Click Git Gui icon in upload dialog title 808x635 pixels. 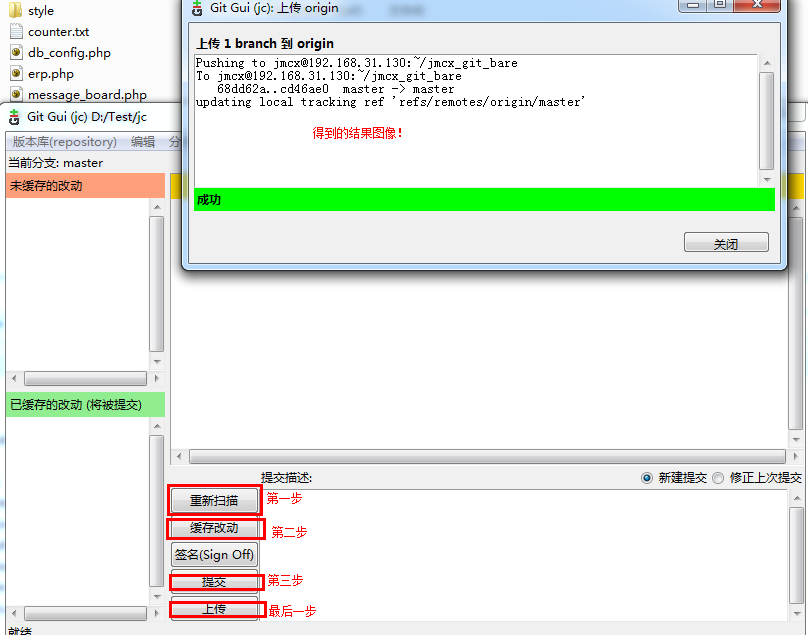click(x=197, y=8)
